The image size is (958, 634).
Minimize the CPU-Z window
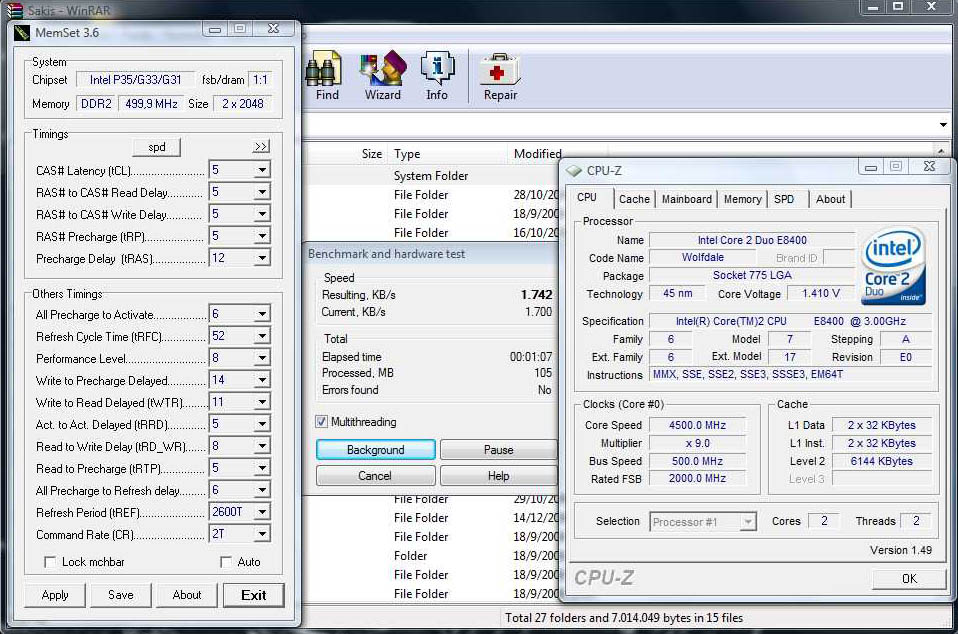(x=871, y=167)
